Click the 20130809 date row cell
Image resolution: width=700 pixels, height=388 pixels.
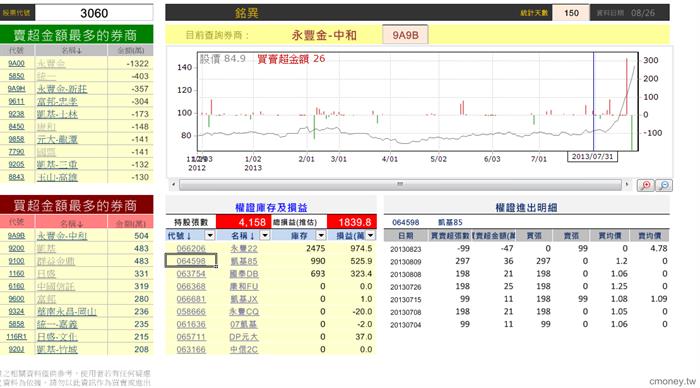click(405, 261)
